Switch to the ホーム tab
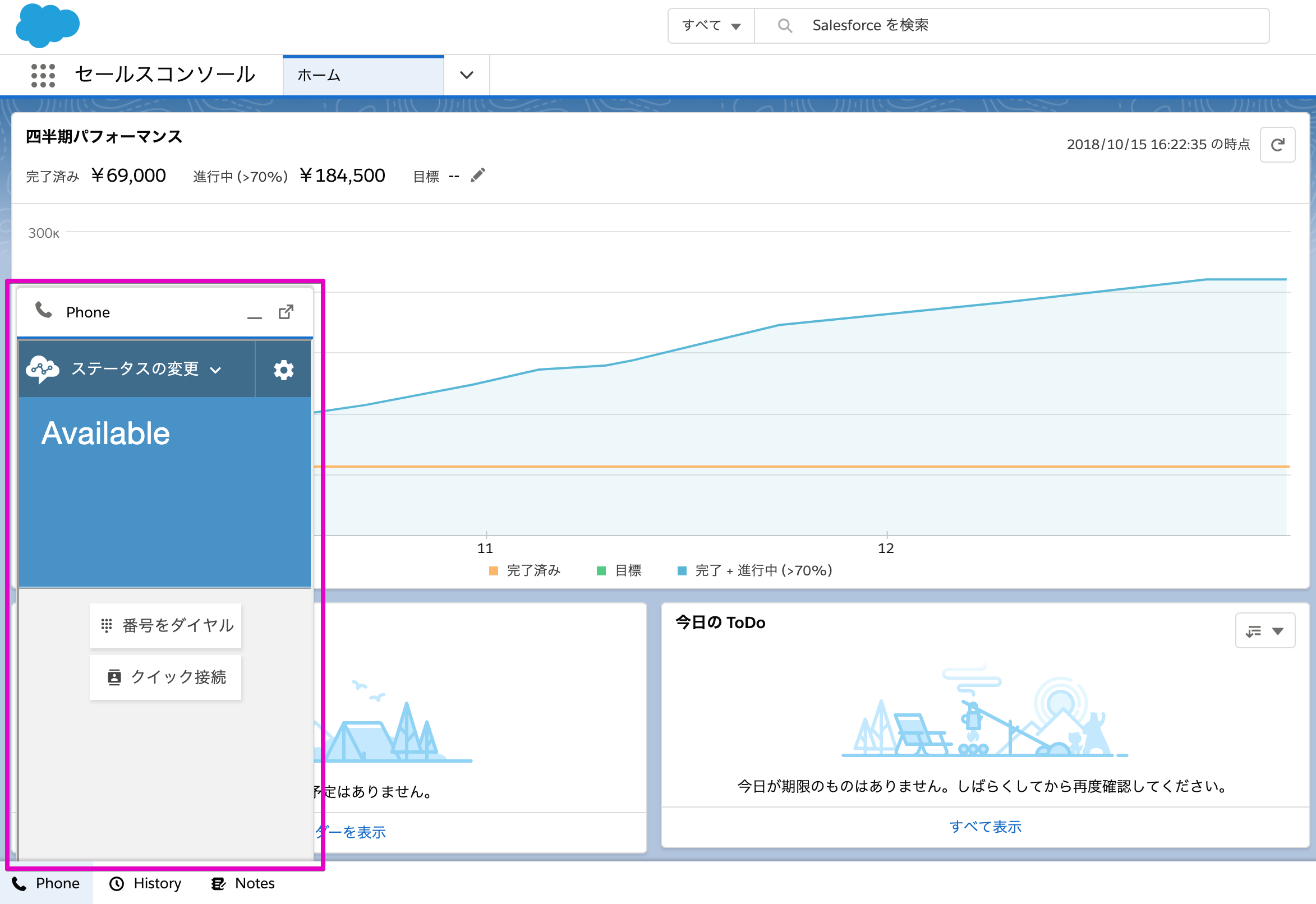 tap(319, 74)
